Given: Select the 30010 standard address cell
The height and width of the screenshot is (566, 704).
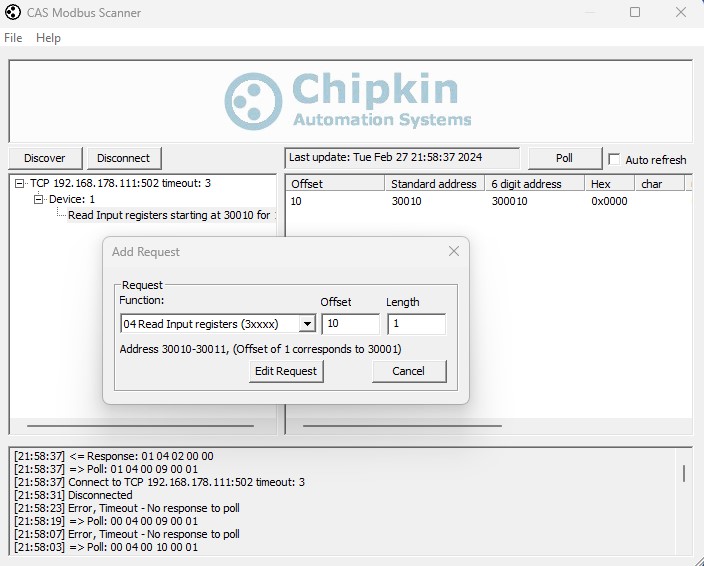Looking at the screenshot, I should (x=406, y=201).
